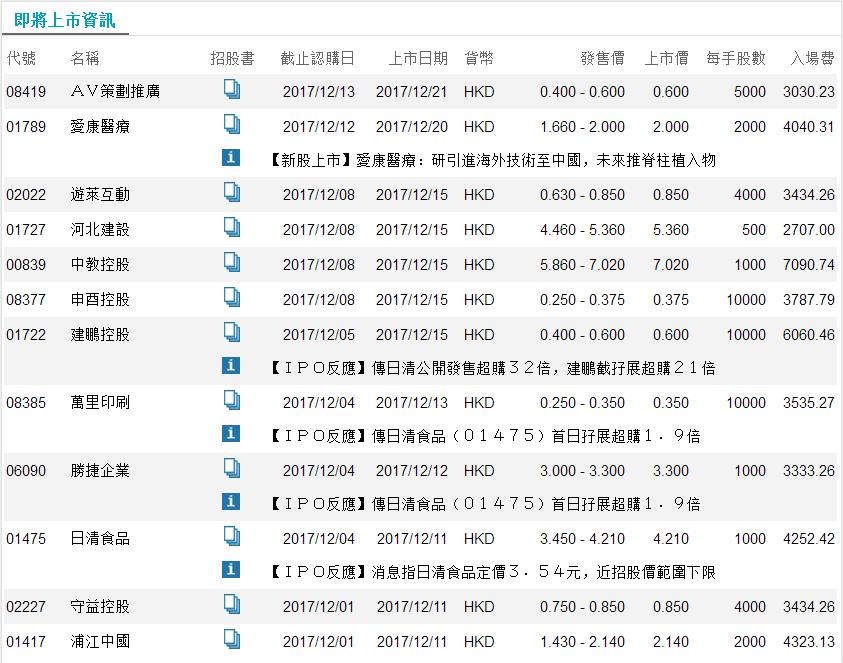The height and width of the screenshot is (663, 843).
Task: Click the info icon below 勝捷企業
Action: (x=231, y=503)
